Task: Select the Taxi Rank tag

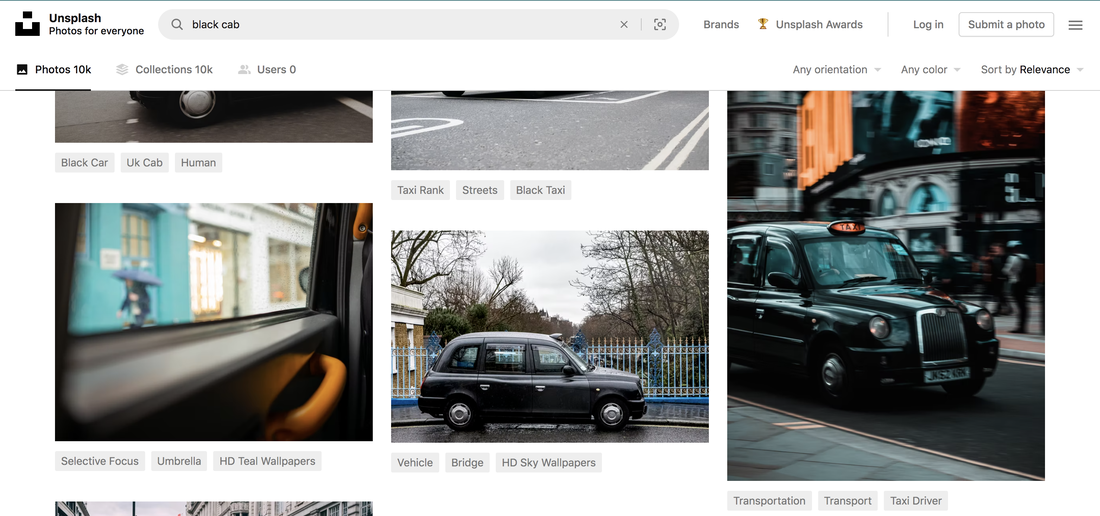Action: (420, 190)
